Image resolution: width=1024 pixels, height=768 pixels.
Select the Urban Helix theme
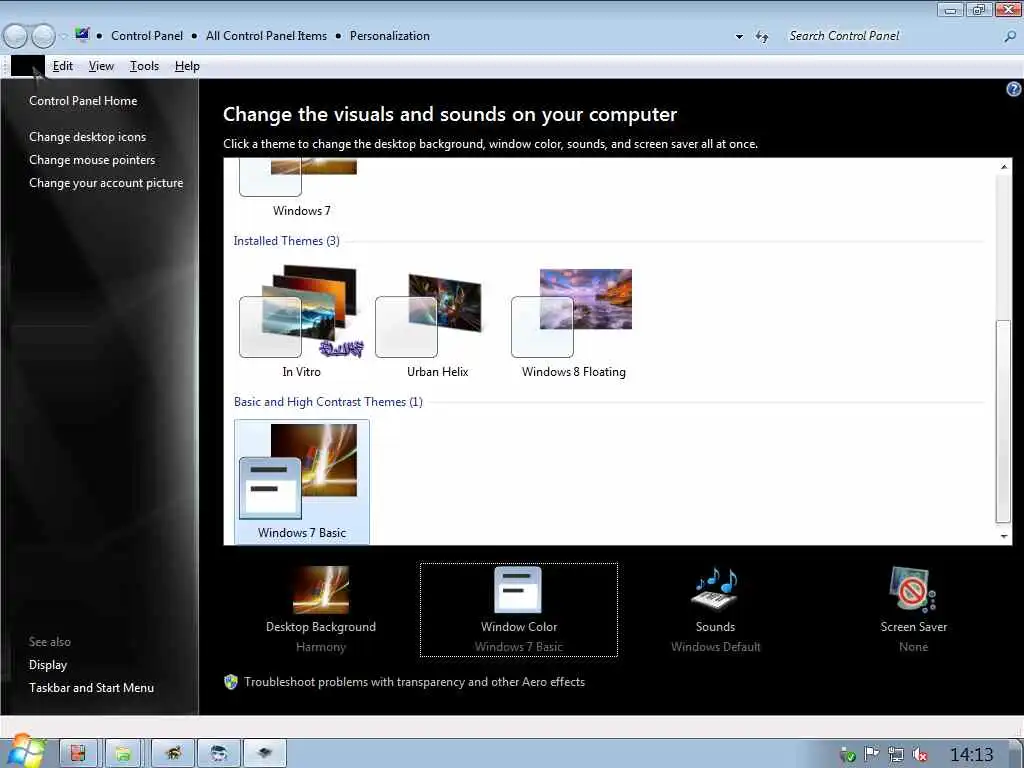pyautogui.click(x=437, y=321)
